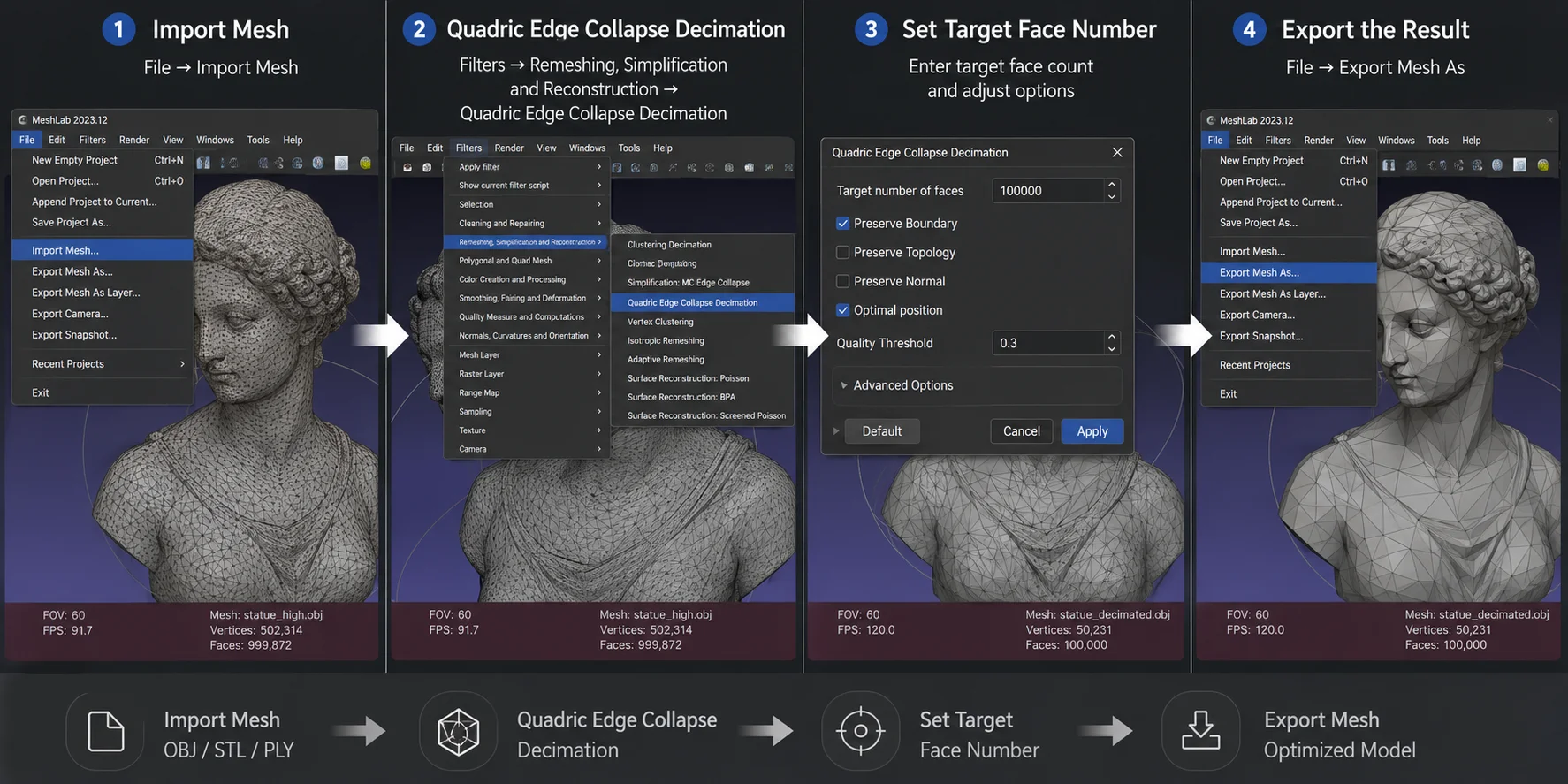Apply the decimation settings
This screenshot has width=1568, height=784.
click(1092, 431)
